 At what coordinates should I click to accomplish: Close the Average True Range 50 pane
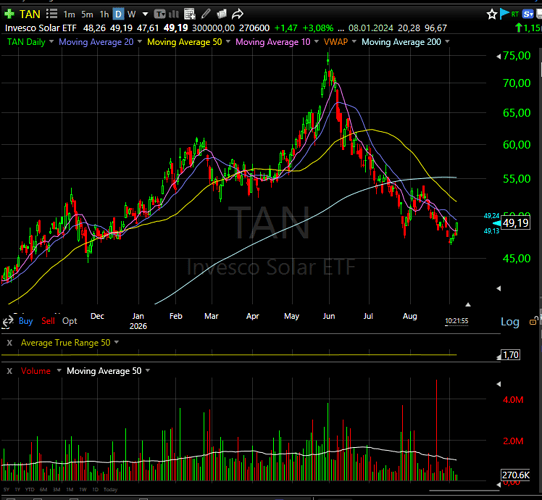point(10,343)
